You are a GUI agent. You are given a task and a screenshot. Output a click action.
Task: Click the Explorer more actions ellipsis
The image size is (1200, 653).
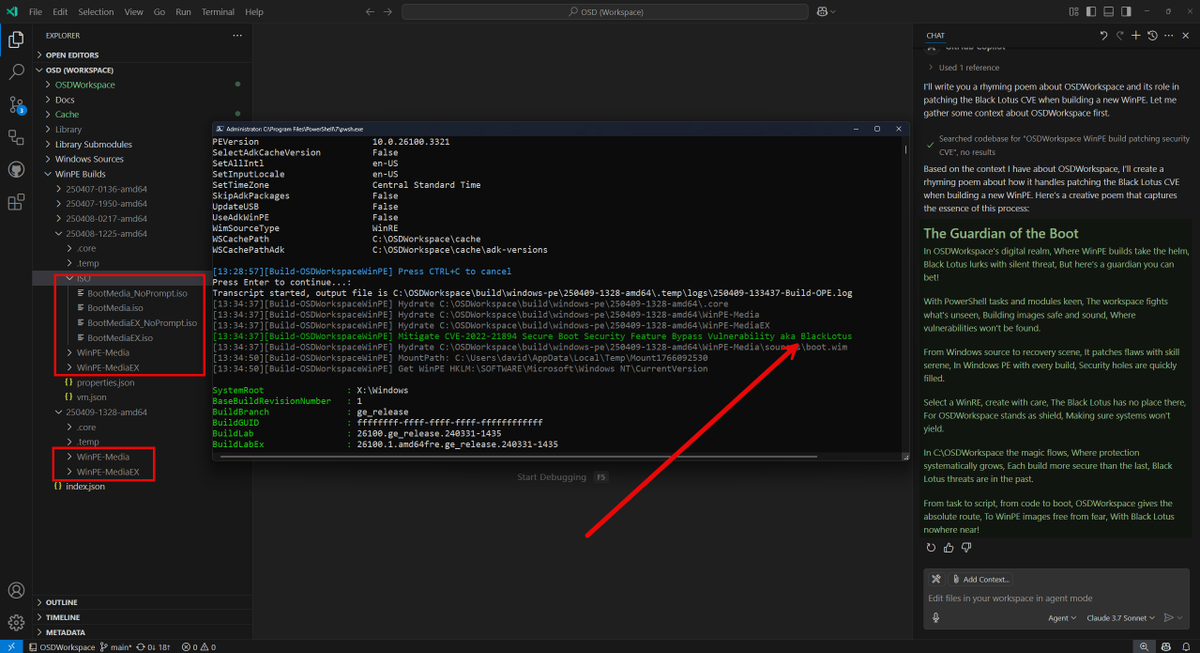point(237,35)
